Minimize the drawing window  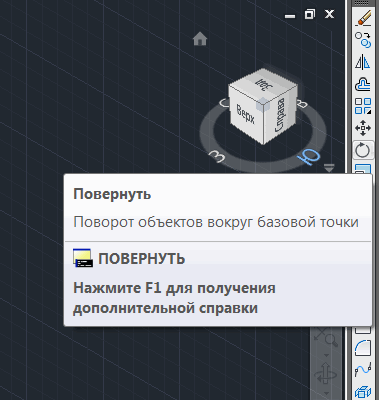290,15
